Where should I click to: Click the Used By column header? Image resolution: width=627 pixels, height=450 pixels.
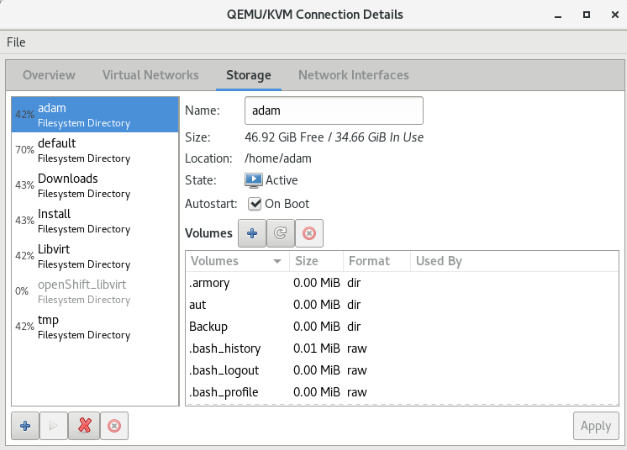[x=515, y=261]
